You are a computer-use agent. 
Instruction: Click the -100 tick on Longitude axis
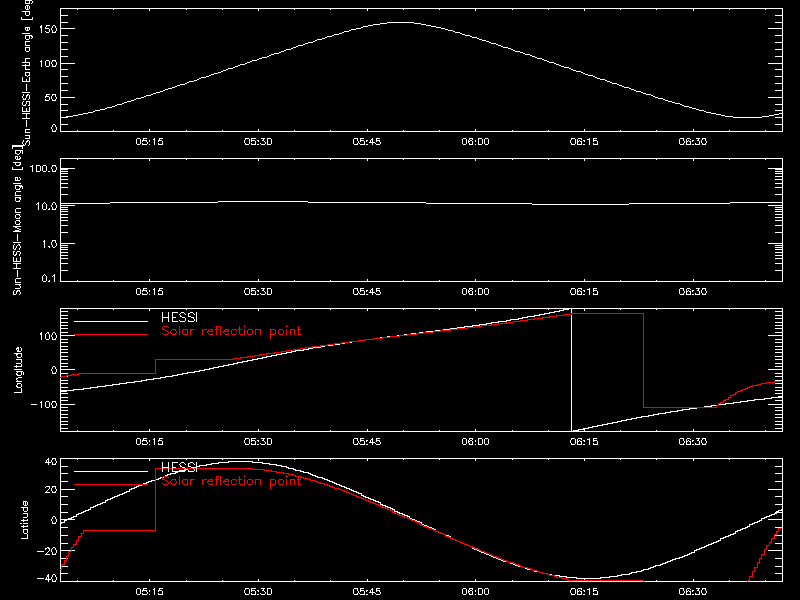pyautogui.click(x=44, y=404)
